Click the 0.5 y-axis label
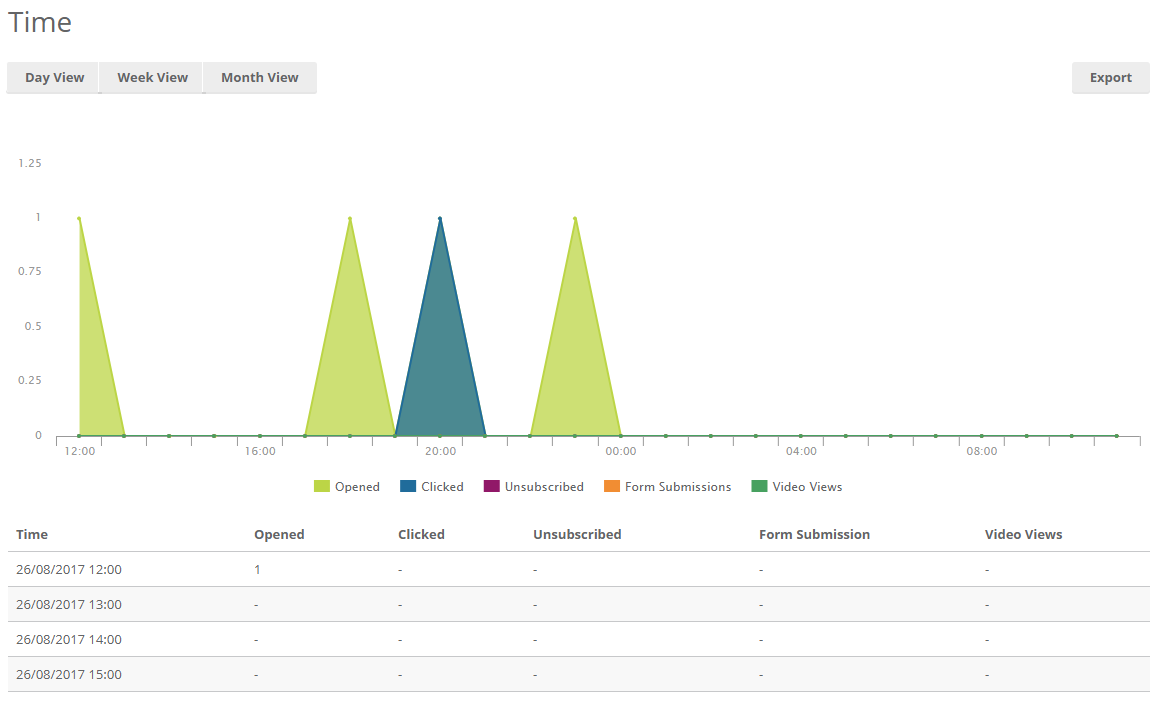Screen dimensions: 1172x705 click(x=33, y=327)
